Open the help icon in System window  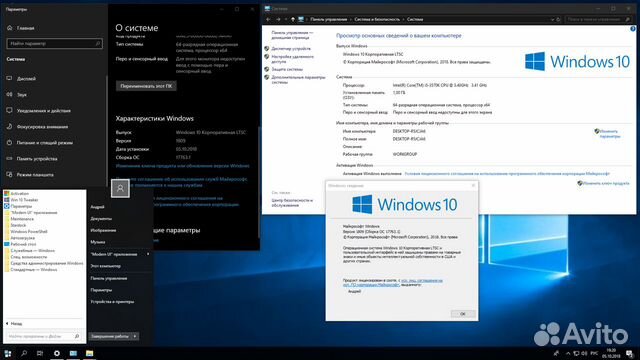click(x=633, y=29)
